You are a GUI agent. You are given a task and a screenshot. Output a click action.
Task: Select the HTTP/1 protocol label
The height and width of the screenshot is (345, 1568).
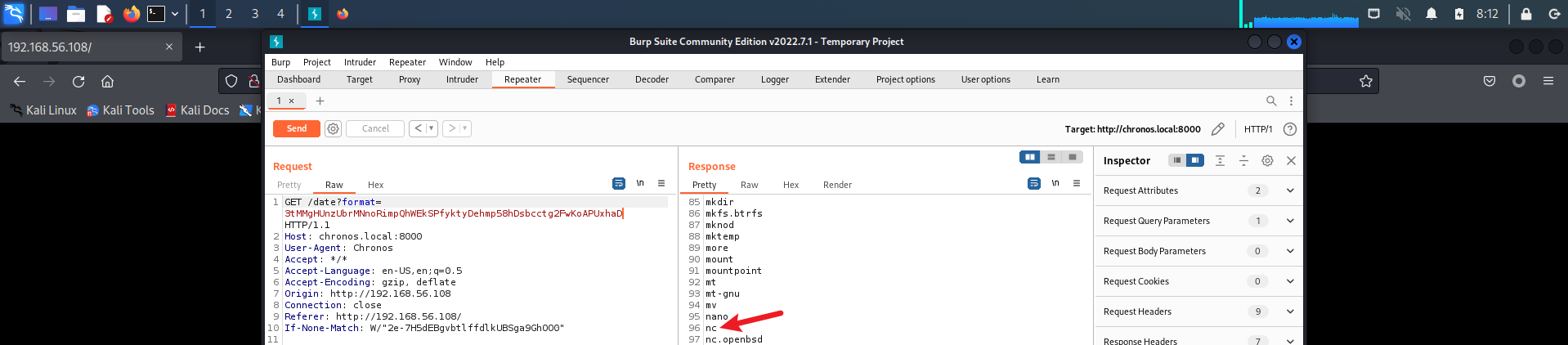pyautogui.click(x=1257, y=129)
